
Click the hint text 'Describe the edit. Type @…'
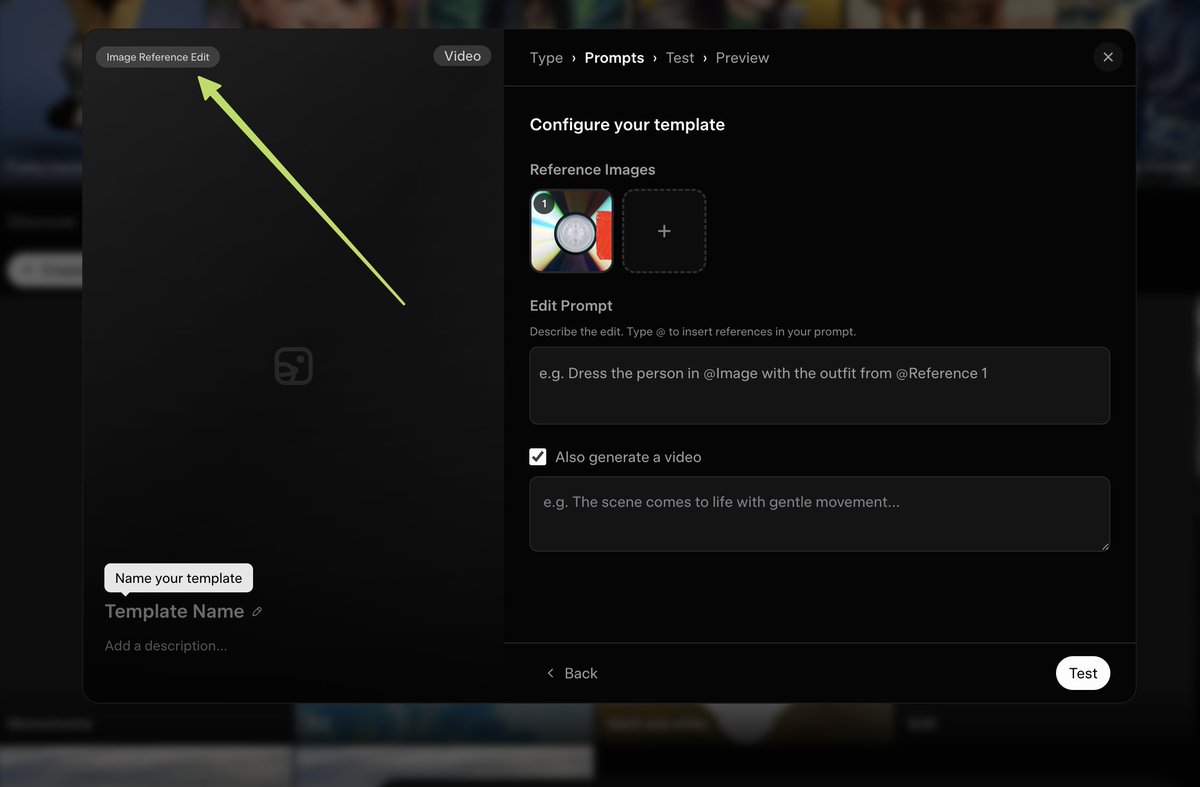(693, 332)
